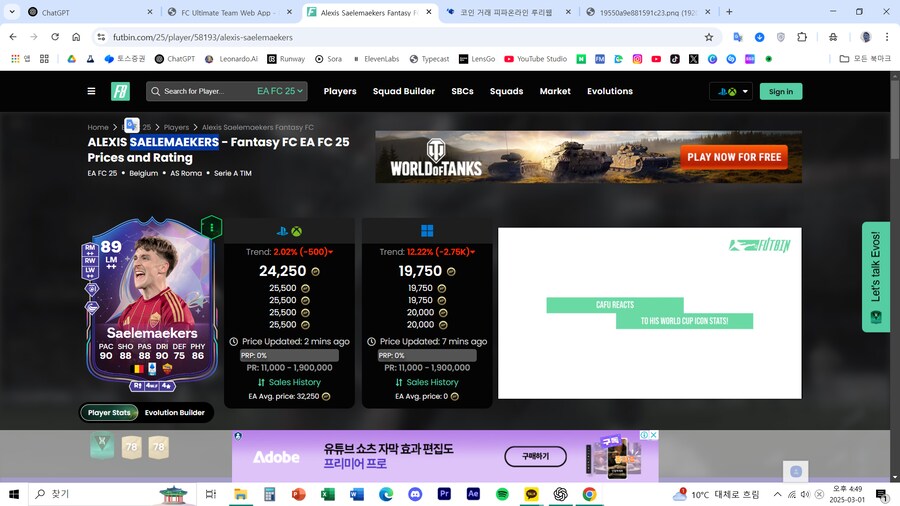The image size is (900, 506).
Task: Open the Players menu
Action: (x=340, y=91)
